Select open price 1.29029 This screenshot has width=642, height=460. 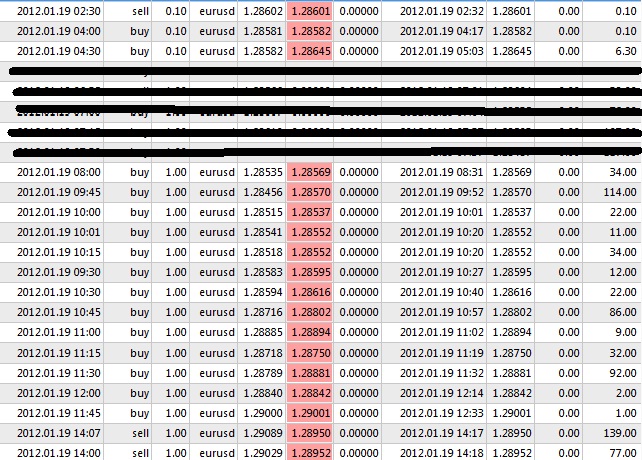click(x=263, y=453)
